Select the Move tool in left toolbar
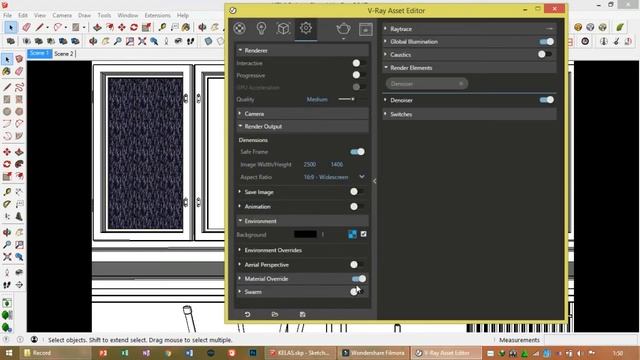The height and width of the screenshot is (360, 640). coord(7,152)
